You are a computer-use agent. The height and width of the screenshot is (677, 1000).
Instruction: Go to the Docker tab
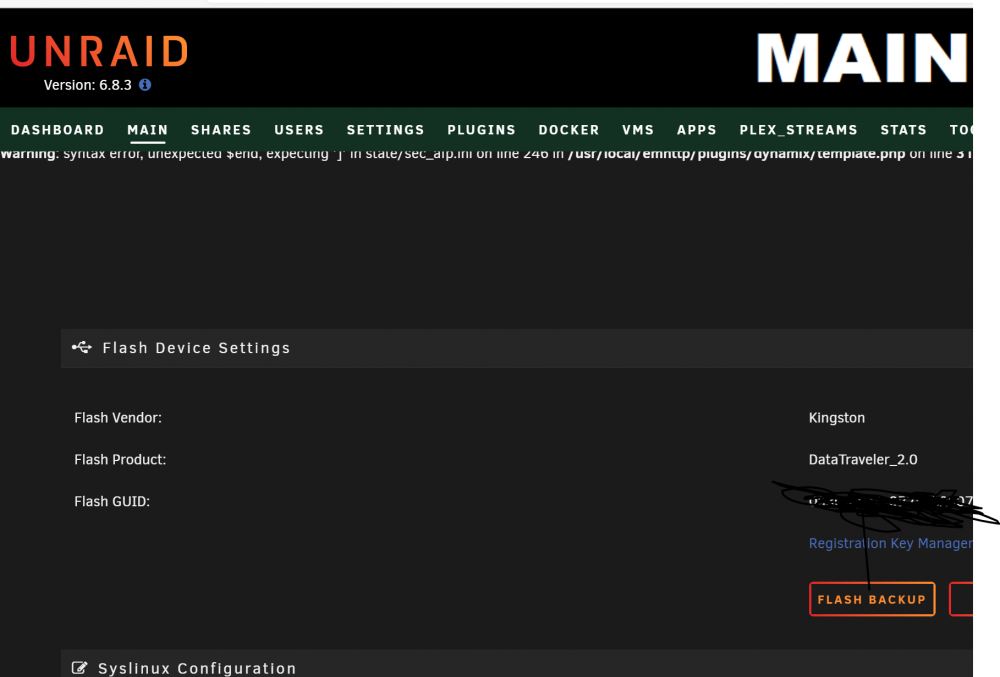(x=569, y=130)
